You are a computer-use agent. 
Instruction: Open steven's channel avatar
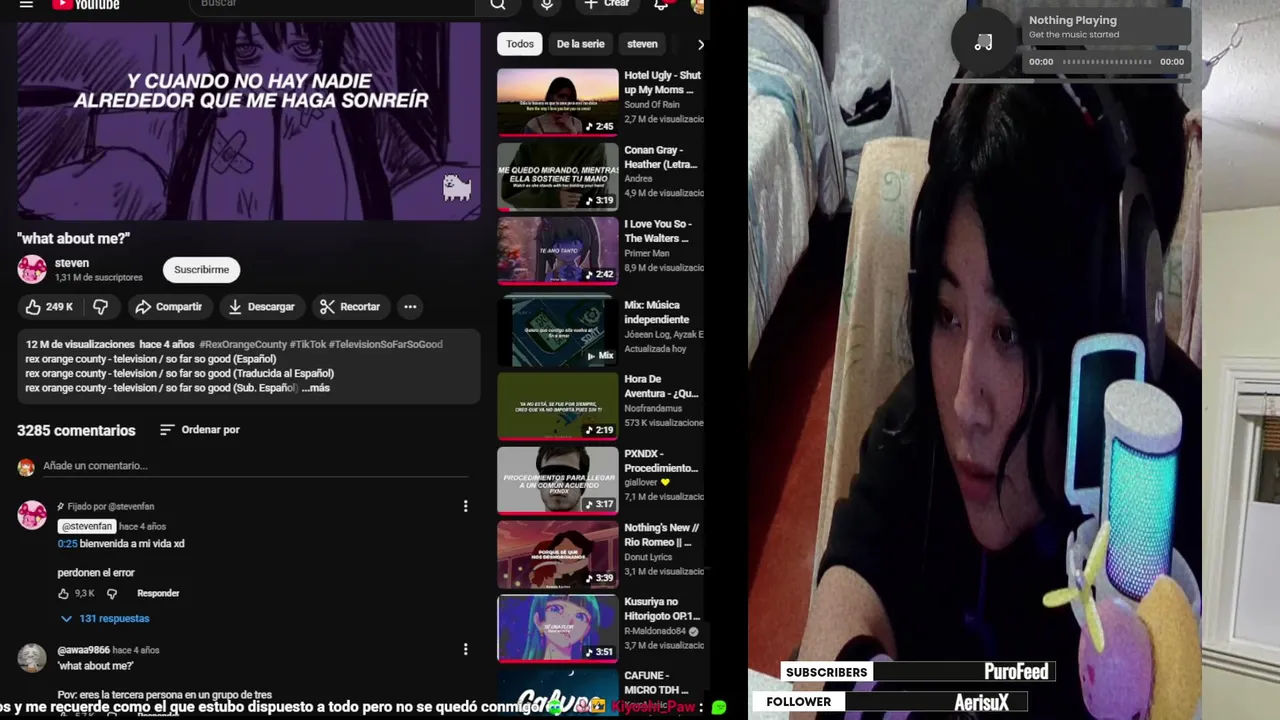coord(32,269)
